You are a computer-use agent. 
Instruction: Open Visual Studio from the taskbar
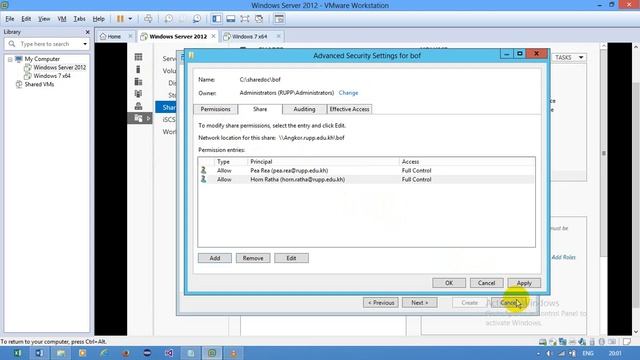(169, 353)
